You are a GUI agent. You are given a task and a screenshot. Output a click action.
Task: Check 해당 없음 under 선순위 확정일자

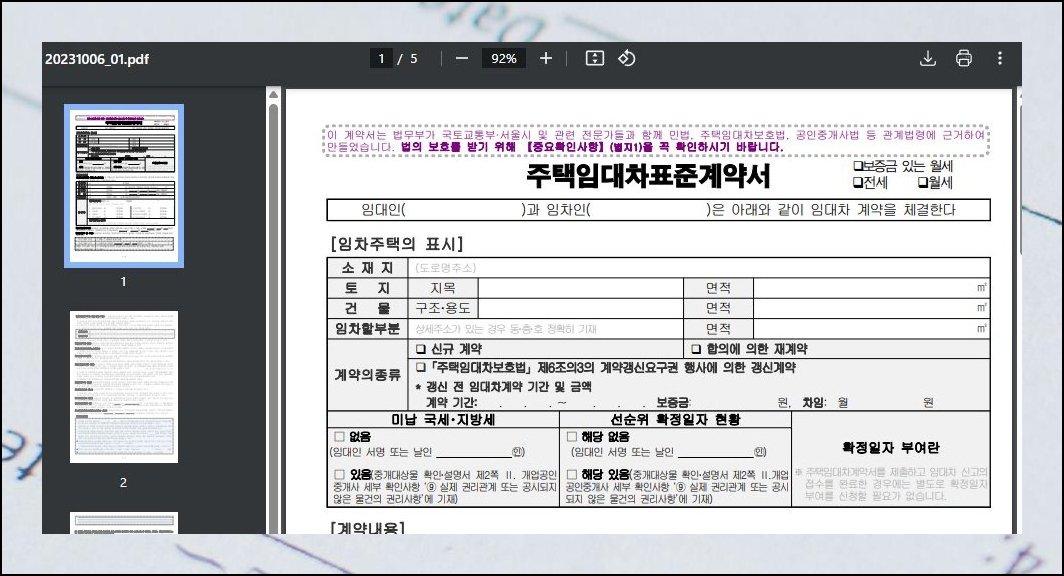tap(571, 436)
